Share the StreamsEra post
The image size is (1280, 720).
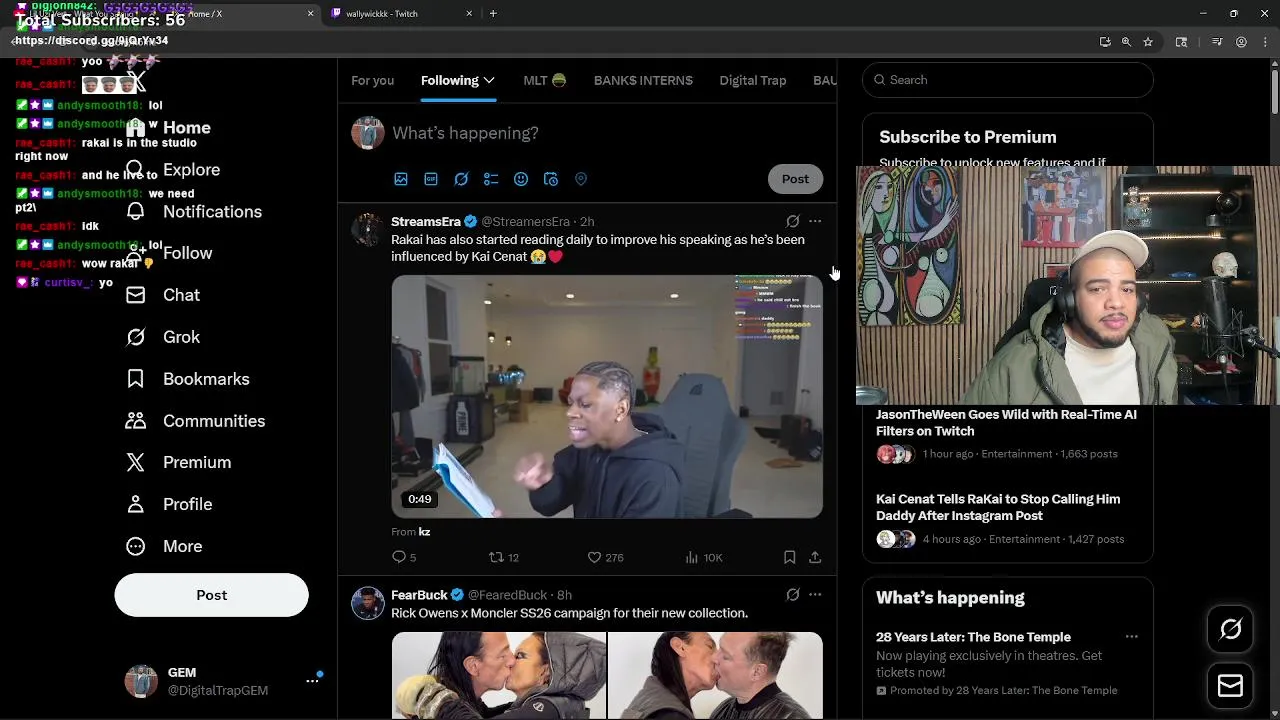coord(815,557)
